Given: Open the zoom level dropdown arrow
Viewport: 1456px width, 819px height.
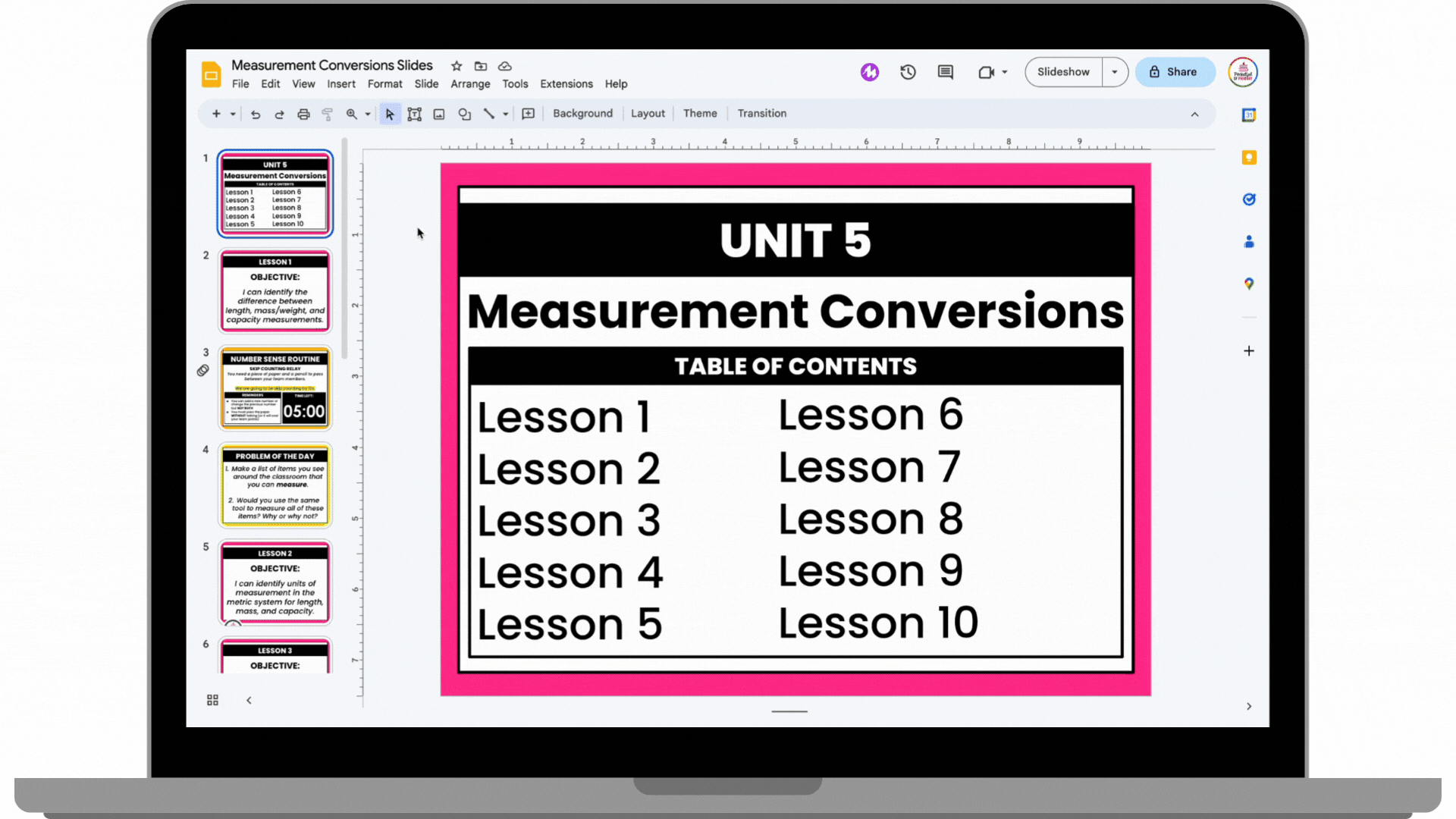Looking at the screenshot, I should (x=368, y=115).
